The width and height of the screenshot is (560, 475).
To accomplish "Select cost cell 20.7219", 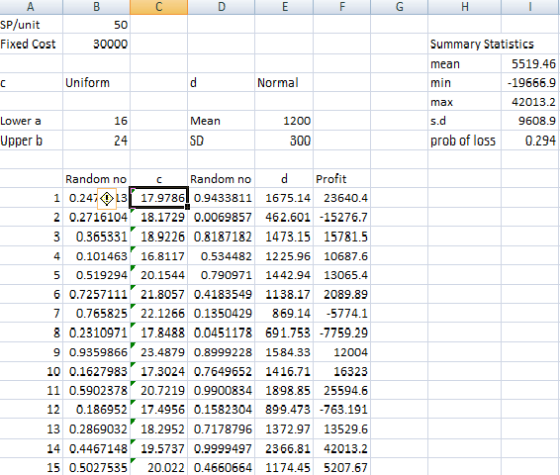I will [x=159, y=390].
